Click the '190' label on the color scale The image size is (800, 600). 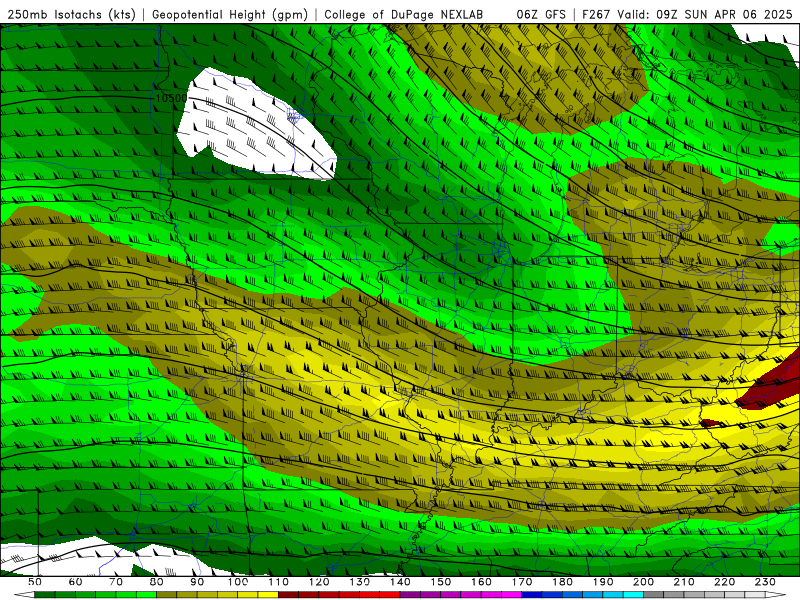pyautogui.click(x=603, y=582)
